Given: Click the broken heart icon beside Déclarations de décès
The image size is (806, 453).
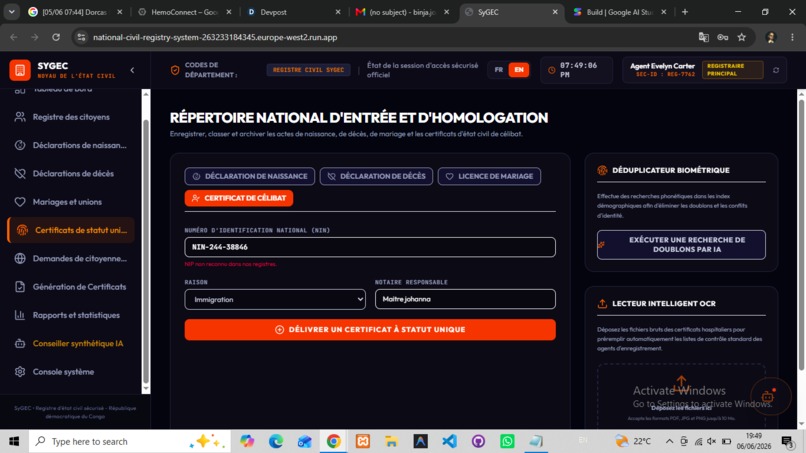Looking at the screenshot, I should pyautogui.click(x=20, y=174).
